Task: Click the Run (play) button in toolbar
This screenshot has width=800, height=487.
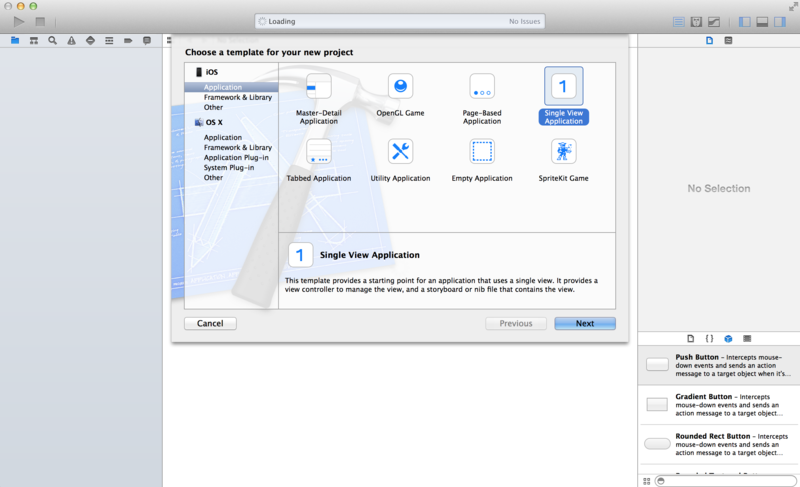Action: pos(19,21)
